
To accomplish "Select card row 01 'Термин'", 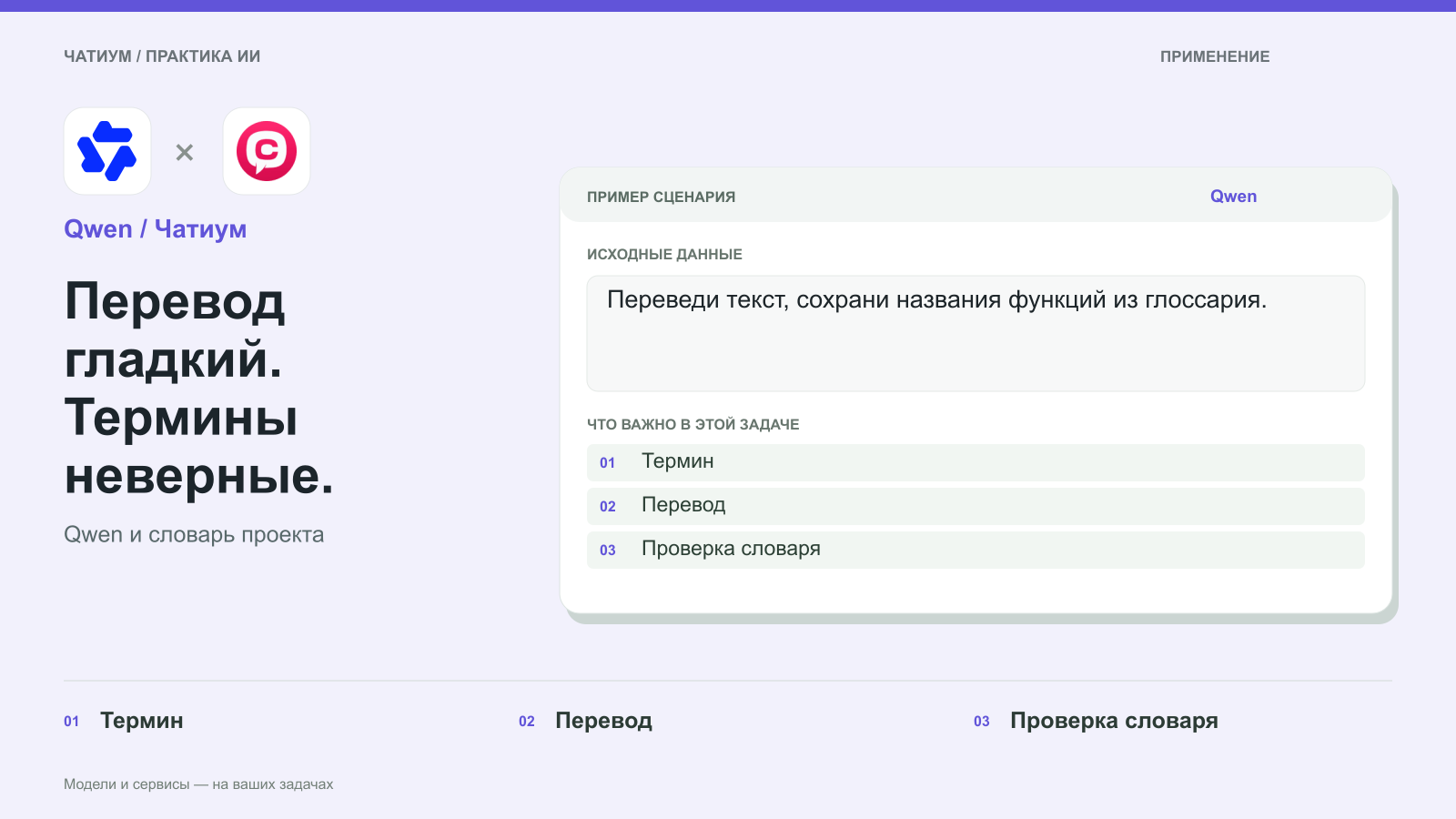I will tap(976, 462).
